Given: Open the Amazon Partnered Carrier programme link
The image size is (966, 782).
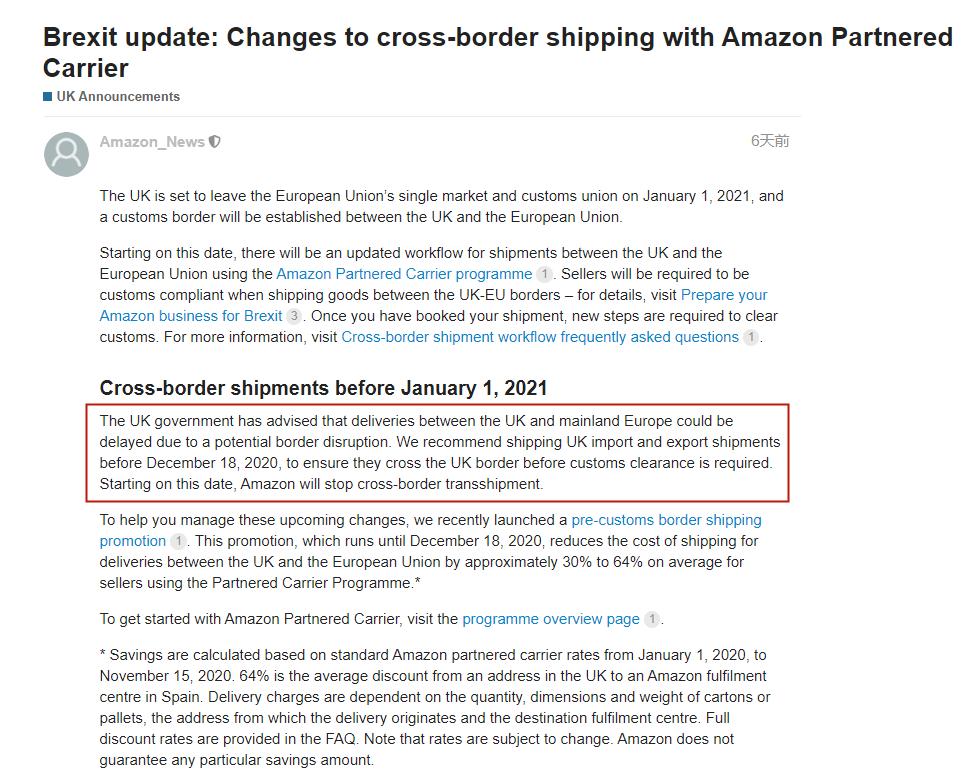Looking at the screenshot, I should (x=404, y=274).
